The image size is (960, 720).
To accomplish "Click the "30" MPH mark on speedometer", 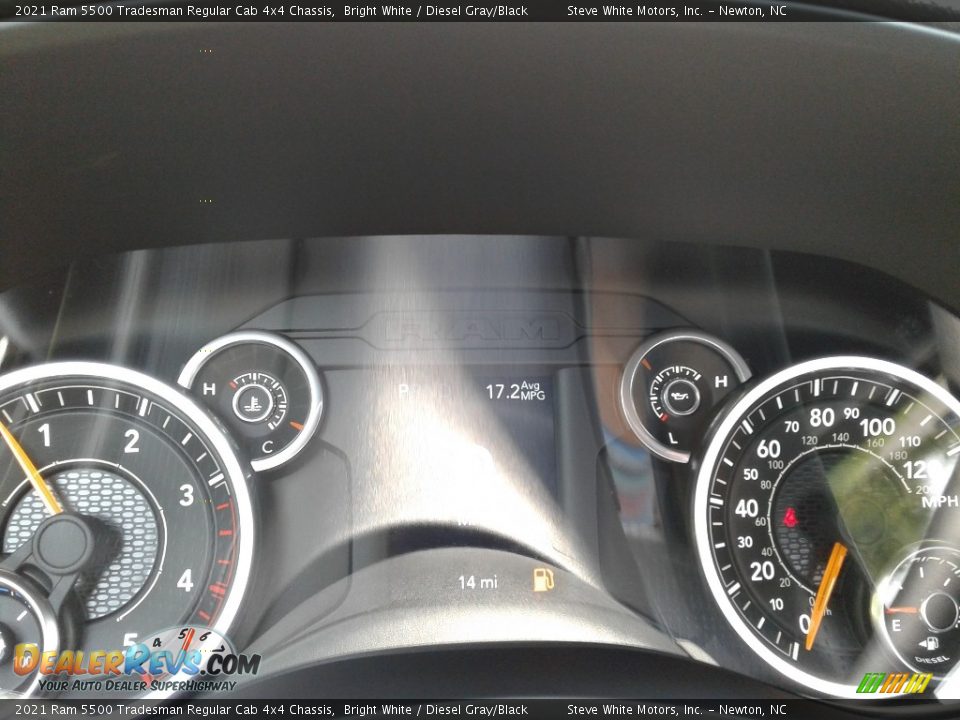I will (745, 542).
